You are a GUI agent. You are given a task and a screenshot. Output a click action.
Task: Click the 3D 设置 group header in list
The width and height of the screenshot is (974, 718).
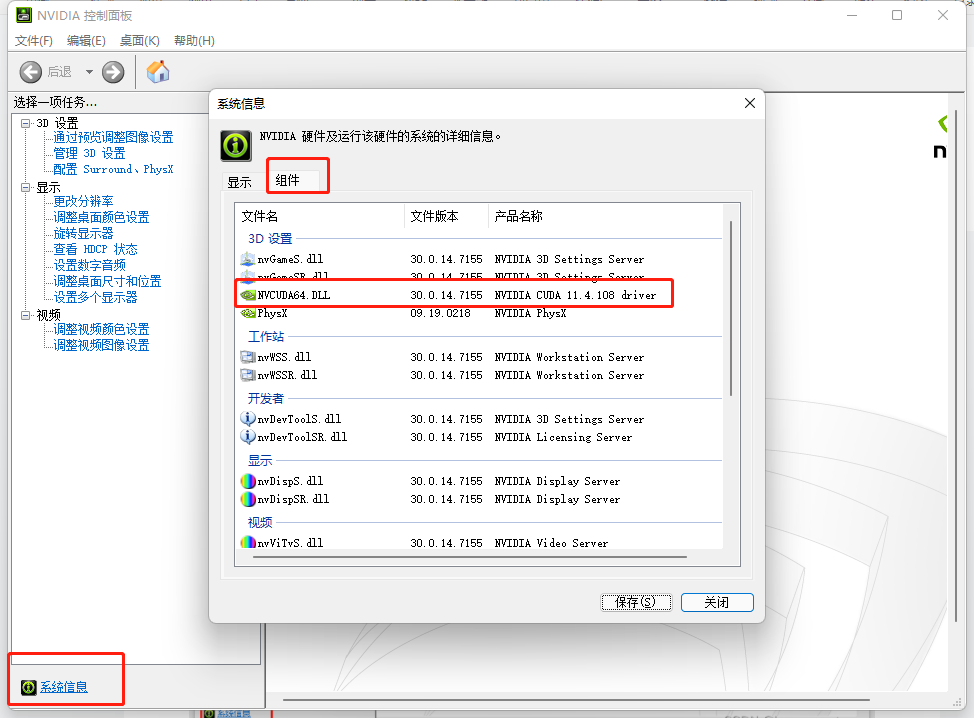click(270, 239)
